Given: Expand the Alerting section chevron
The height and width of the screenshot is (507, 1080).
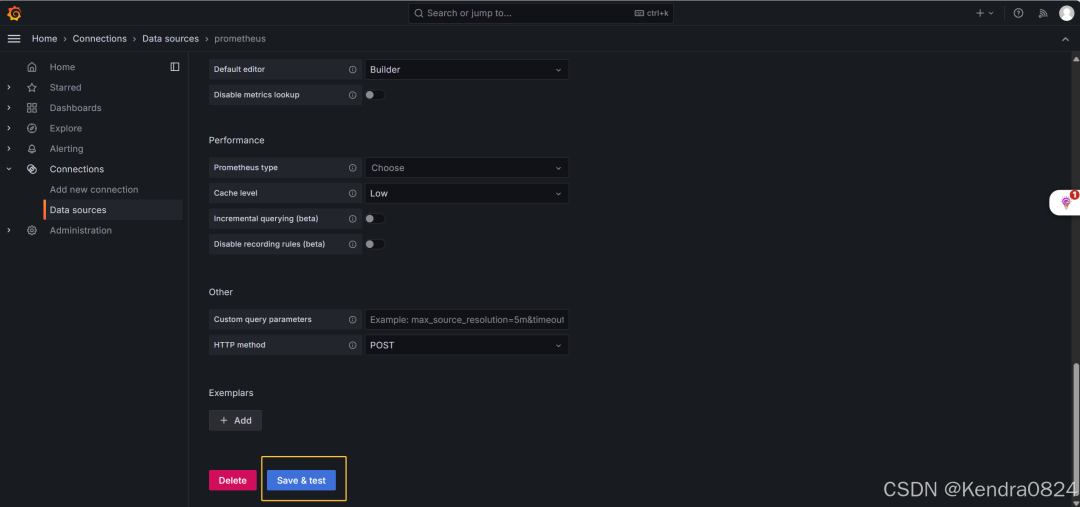Looking at the screenshot, I should [9, 149].
